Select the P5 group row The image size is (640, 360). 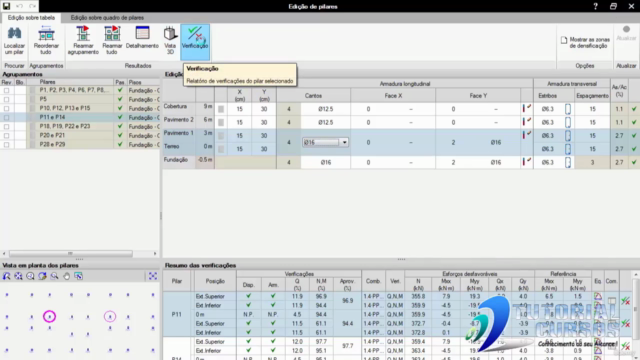click(80, 99)
